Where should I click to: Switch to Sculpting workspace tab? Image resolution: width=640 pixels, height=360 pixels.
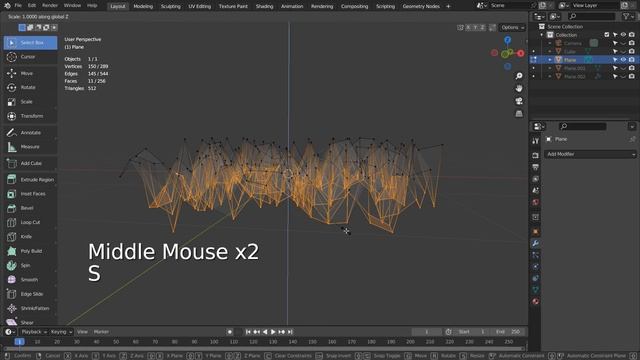coord(171,6)
